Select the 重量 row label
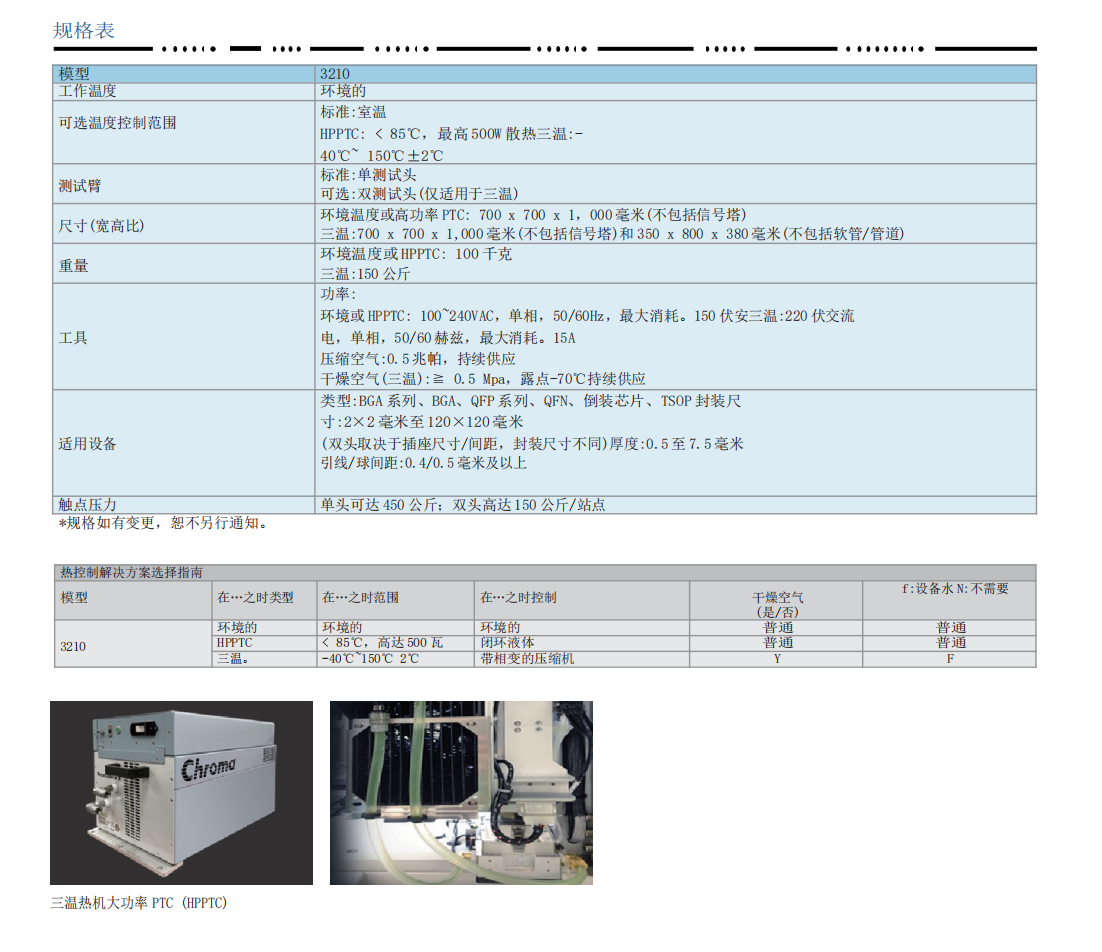 point(74,266)
